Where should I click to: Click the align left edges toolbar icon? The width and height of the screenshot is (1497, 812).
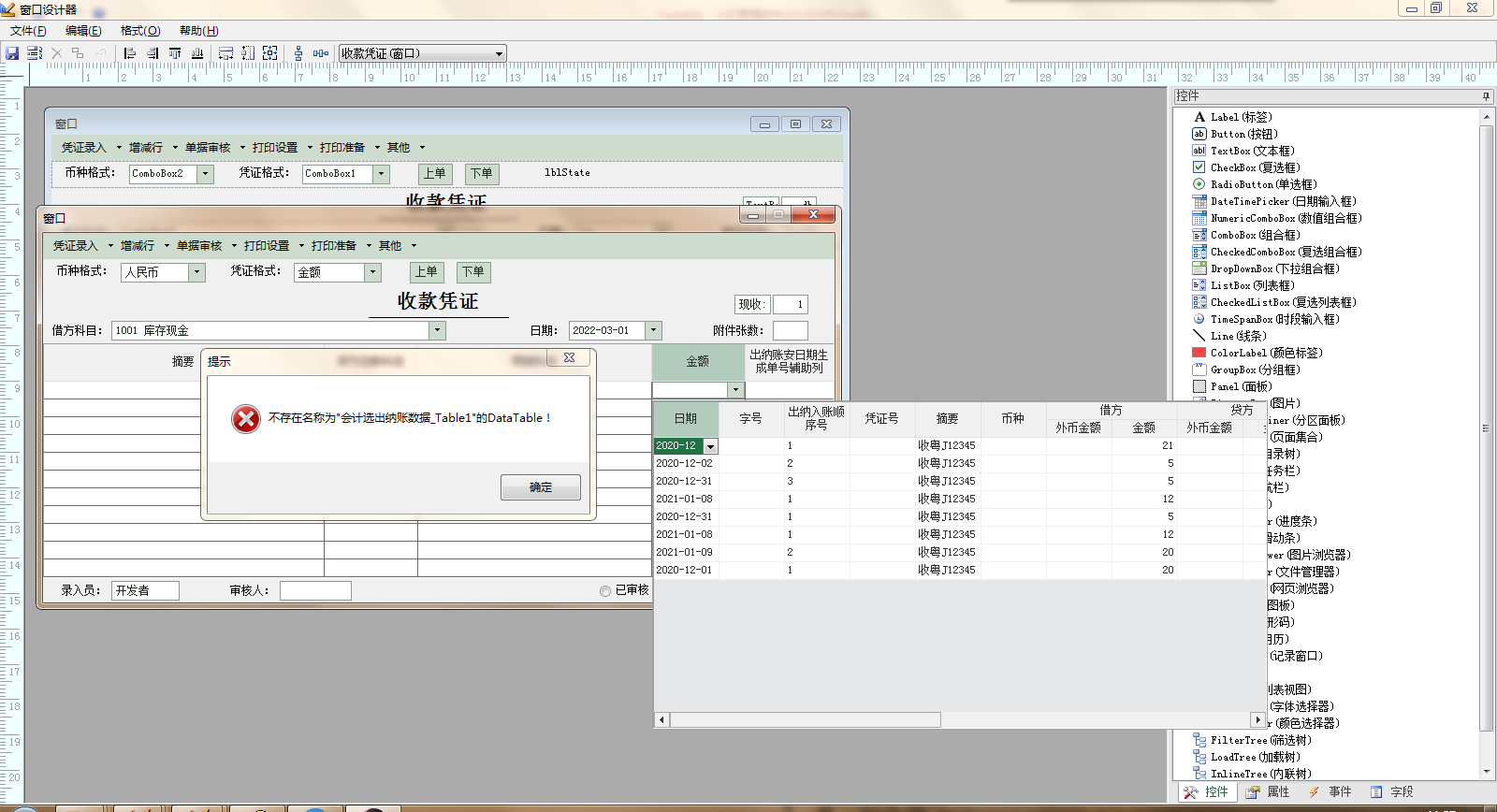130,53
